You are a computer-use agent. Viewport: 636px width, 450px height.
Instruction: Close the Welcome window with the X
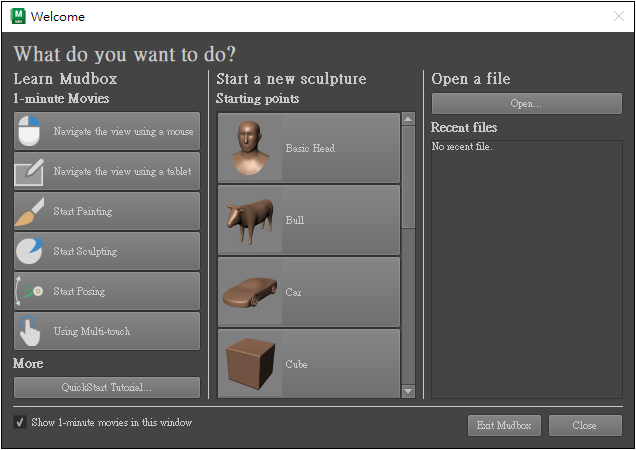tap(619, 16)
